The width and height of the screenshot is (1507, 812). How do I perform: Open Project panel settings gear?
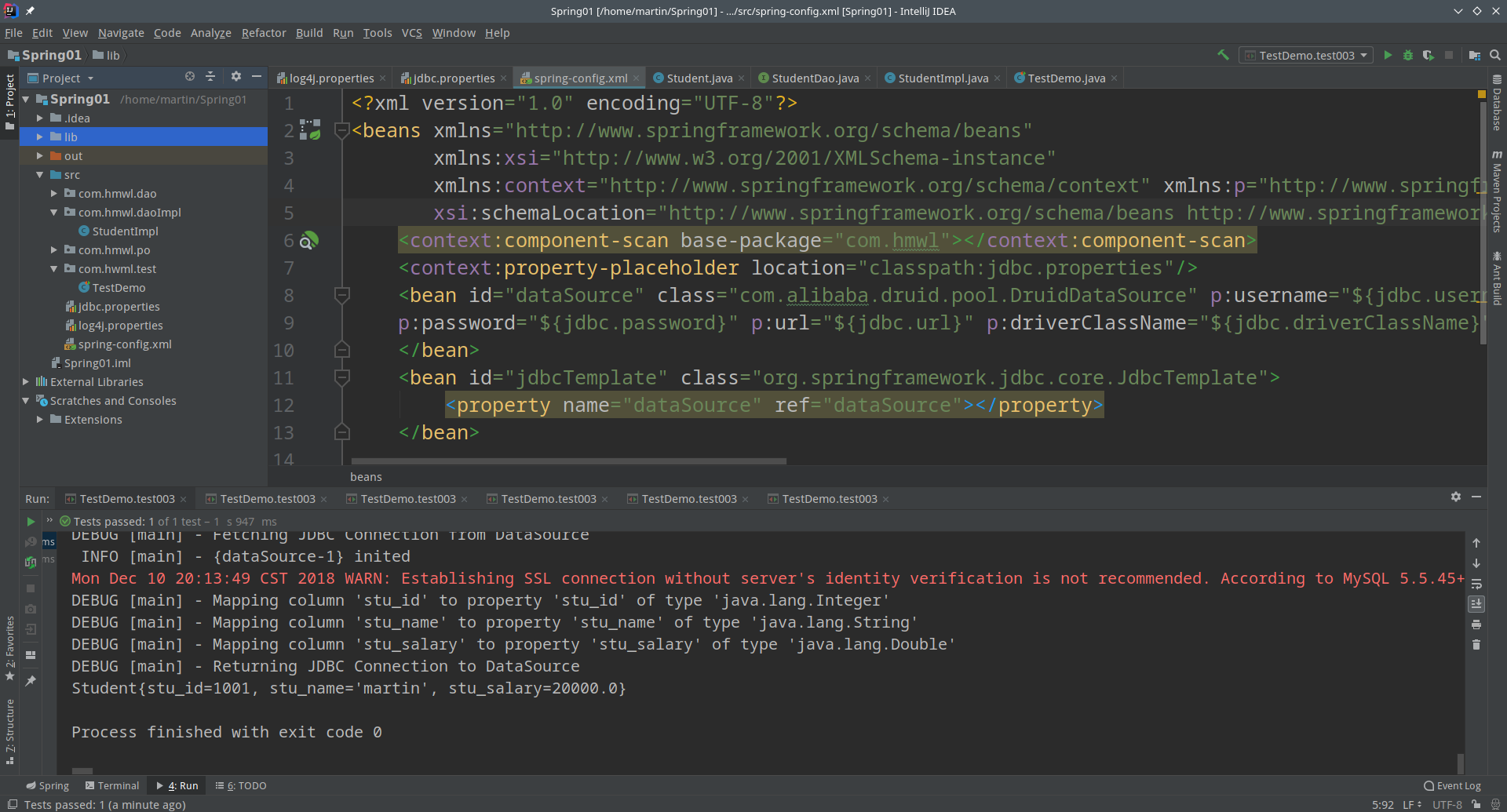click(235, 77)
